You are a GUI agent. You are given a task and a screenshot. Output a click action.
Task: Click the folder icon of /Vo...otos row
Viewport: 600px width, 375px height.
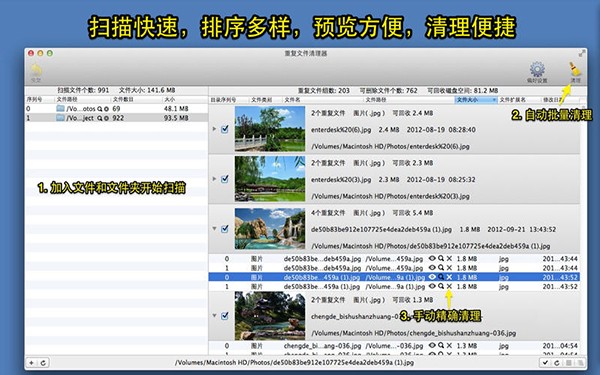click(60, 109)
